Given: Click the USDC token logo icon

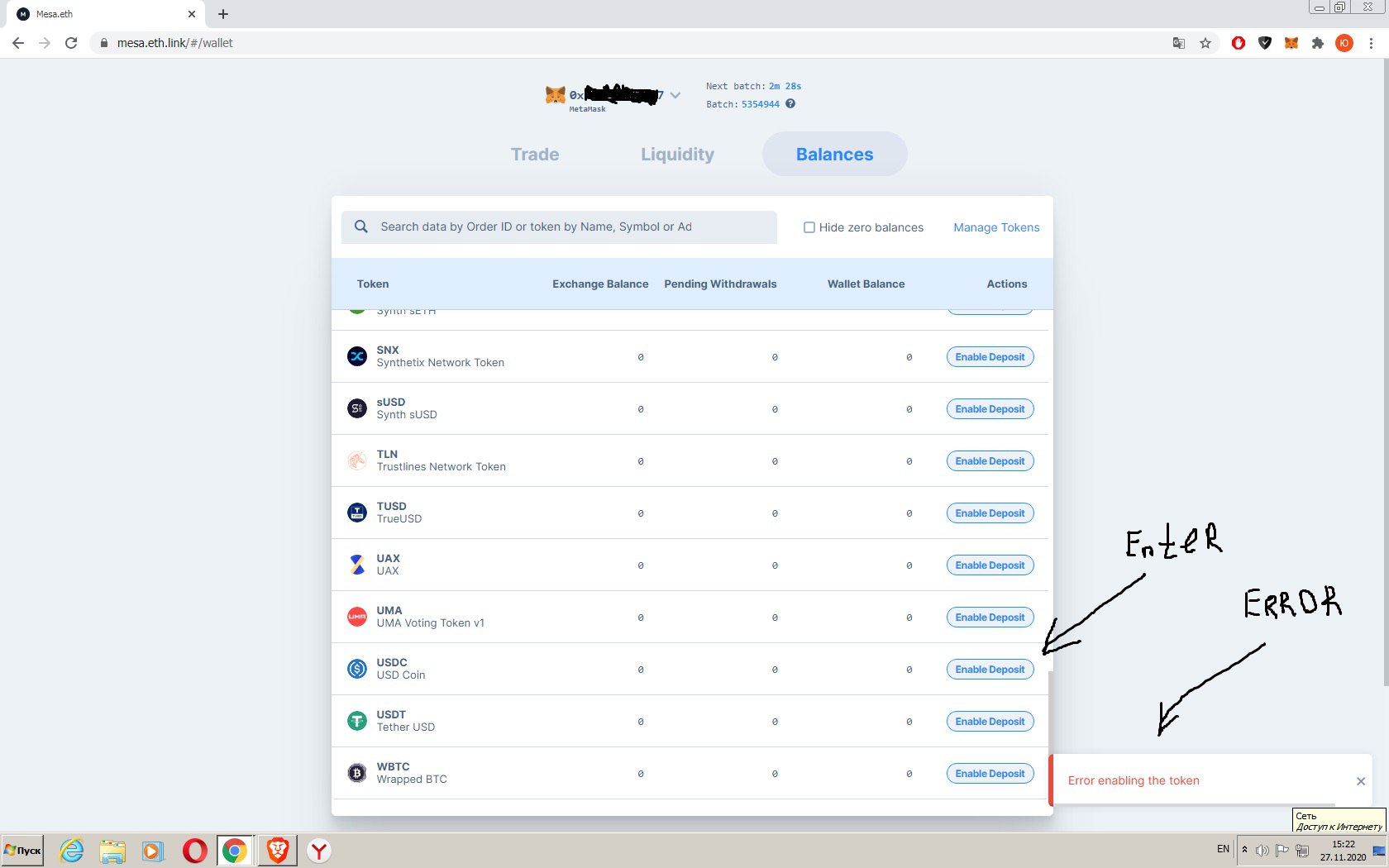Looking at the screenshot, I should (356, 669).
